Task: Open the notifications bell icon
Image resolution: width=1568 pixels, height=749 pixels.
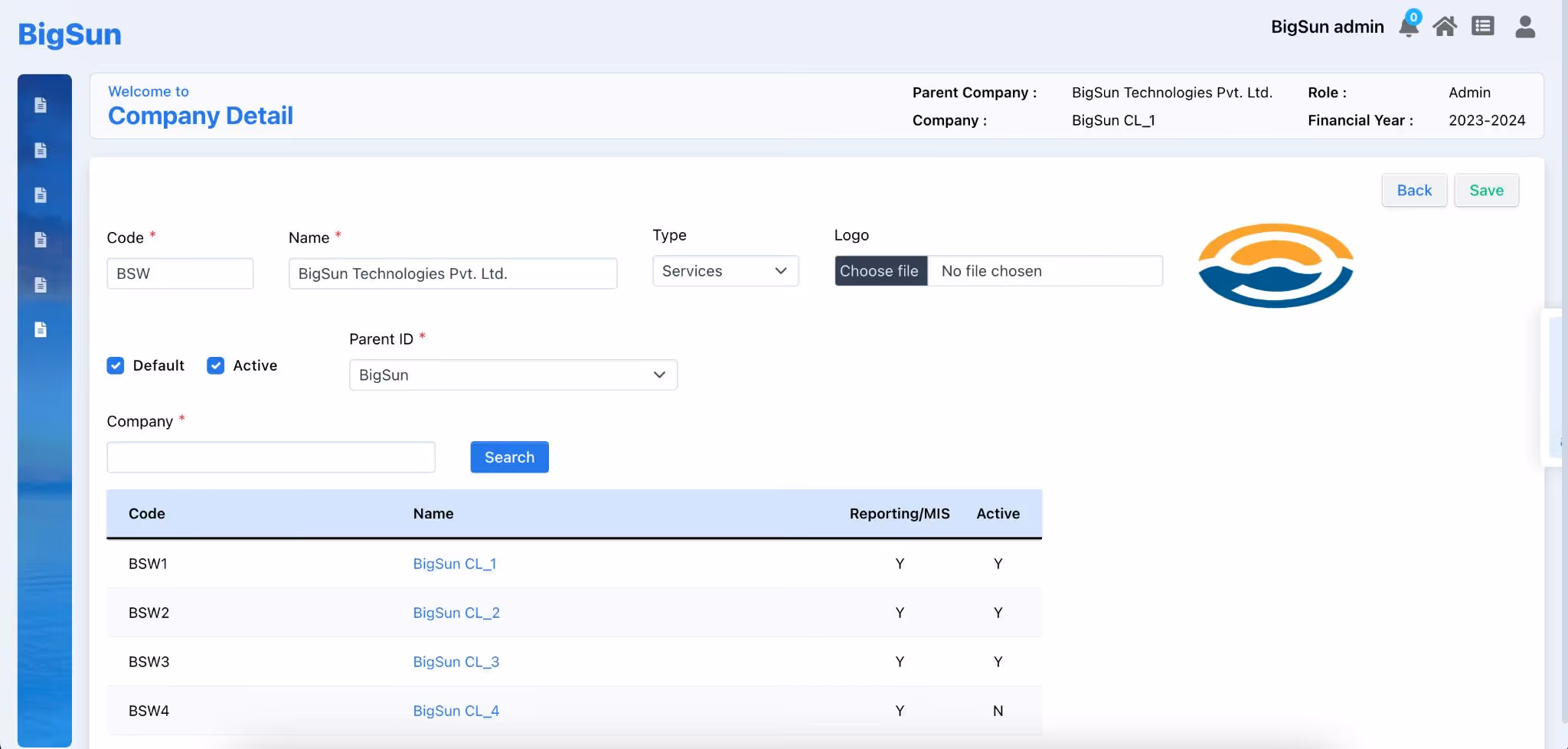Action: pos(1409,26)
